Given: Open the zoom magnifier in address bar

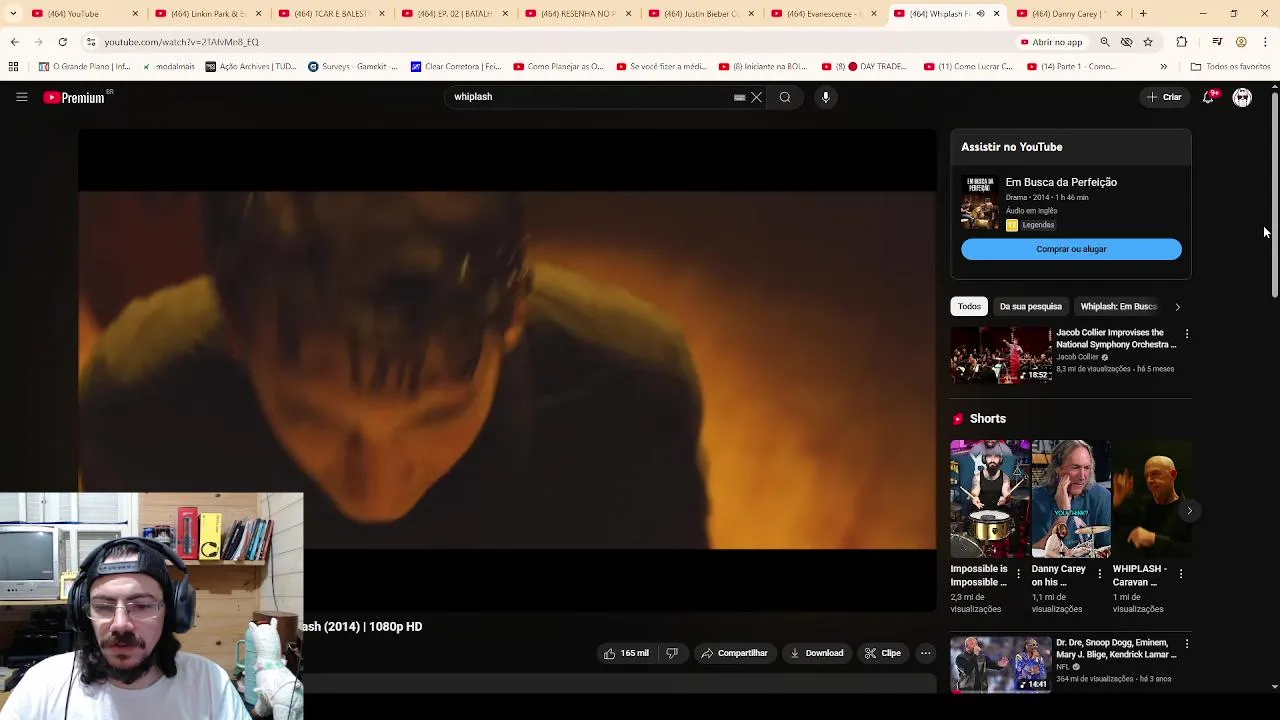Looking at the screenshot, I should (x=1105, y=42).
